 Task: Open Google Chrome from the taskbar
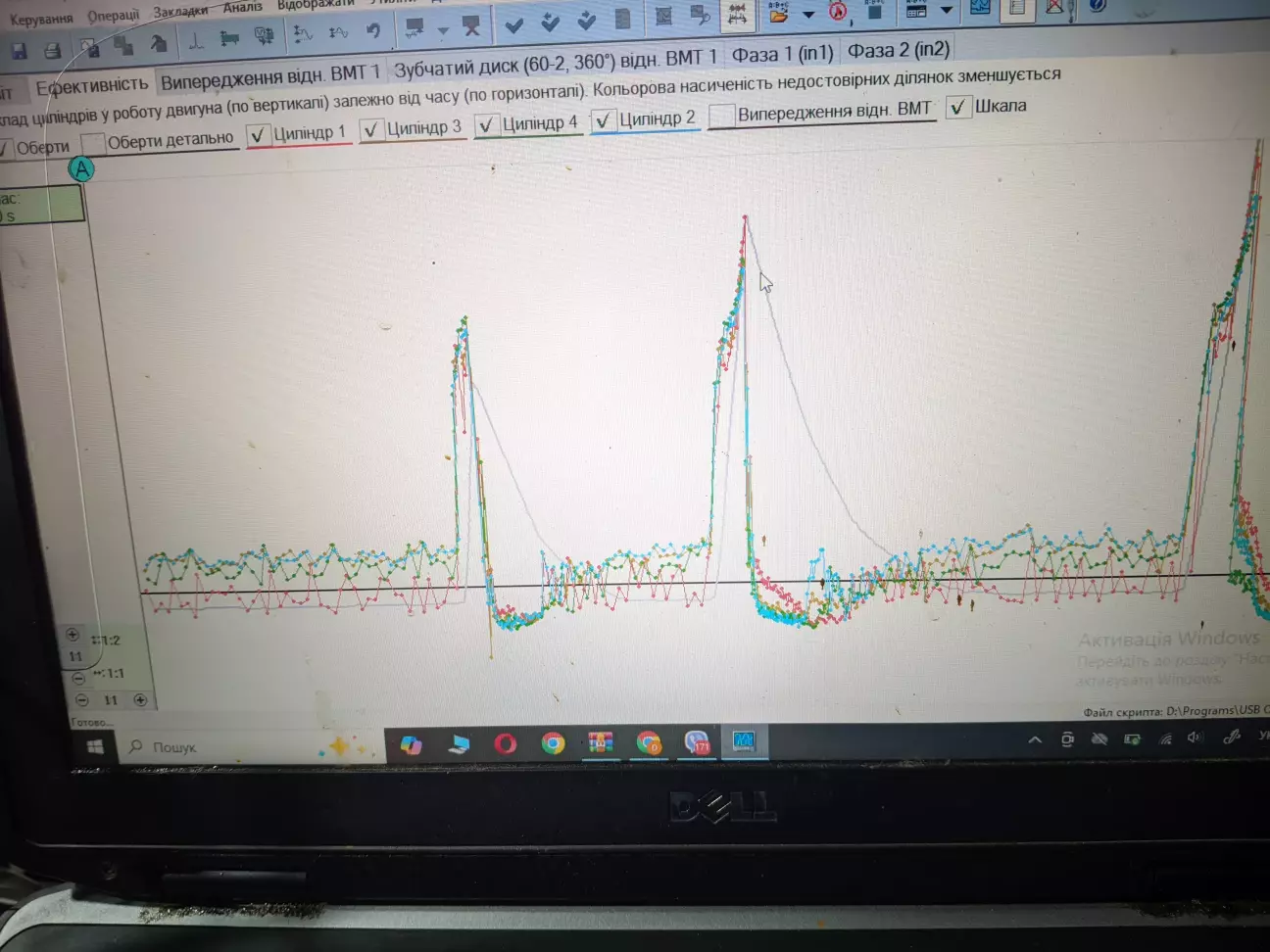click(553, 744)
